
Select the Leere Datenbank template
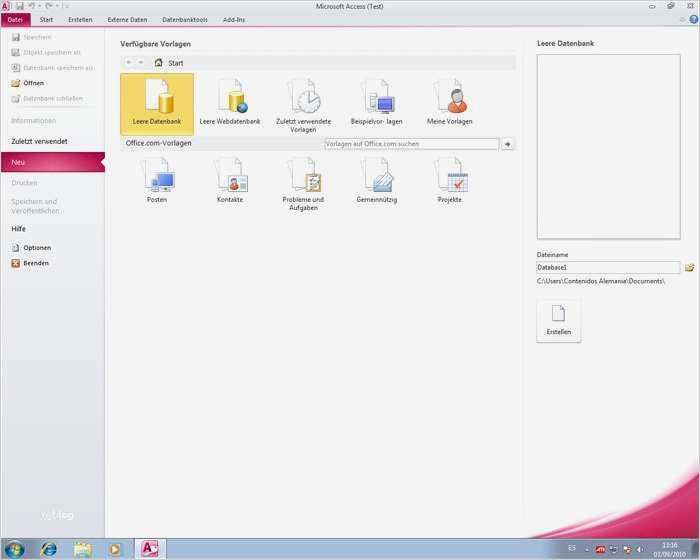point(157,104)
